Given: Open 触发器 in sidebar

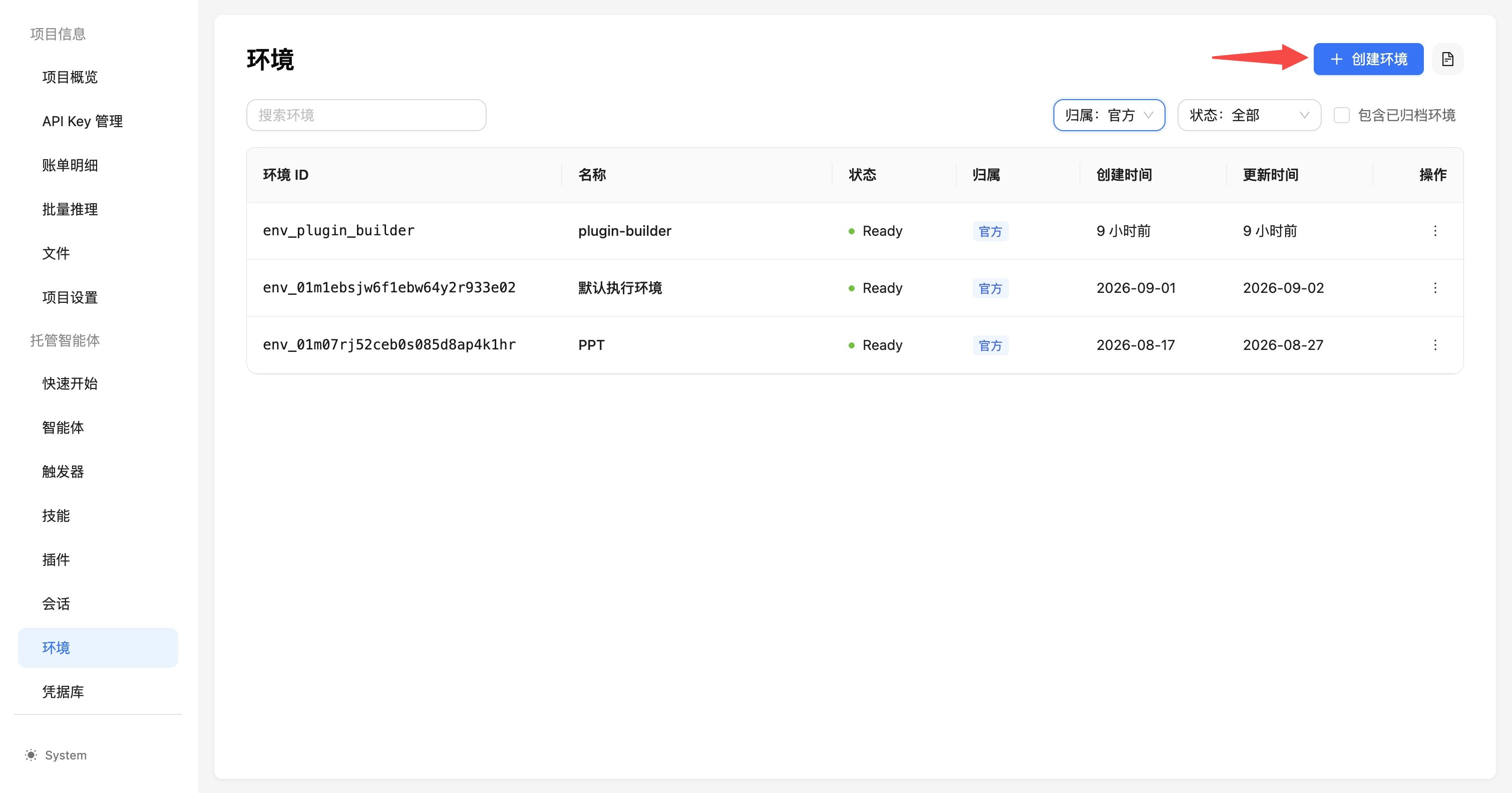Looking at the screenshot, I should [x=98, y=471].
